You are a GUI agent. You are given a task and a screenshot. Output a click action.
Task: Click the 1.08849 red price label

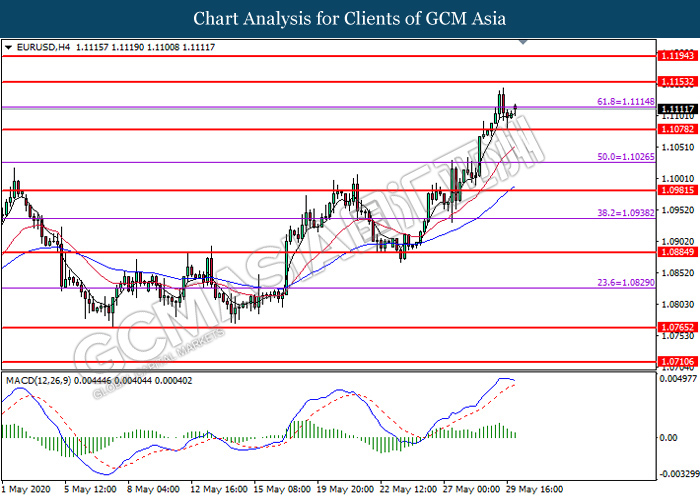click(x=677, y=253)
